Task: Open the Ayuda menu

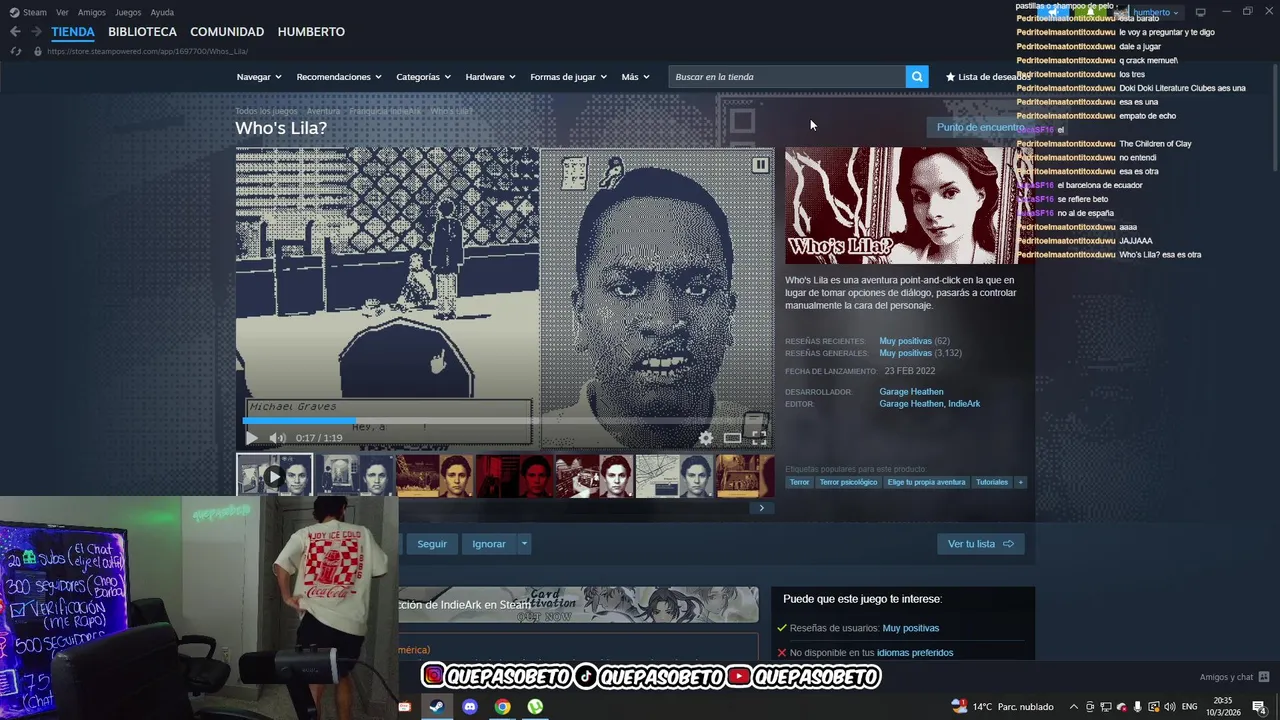Action: [x=162, y=12]
